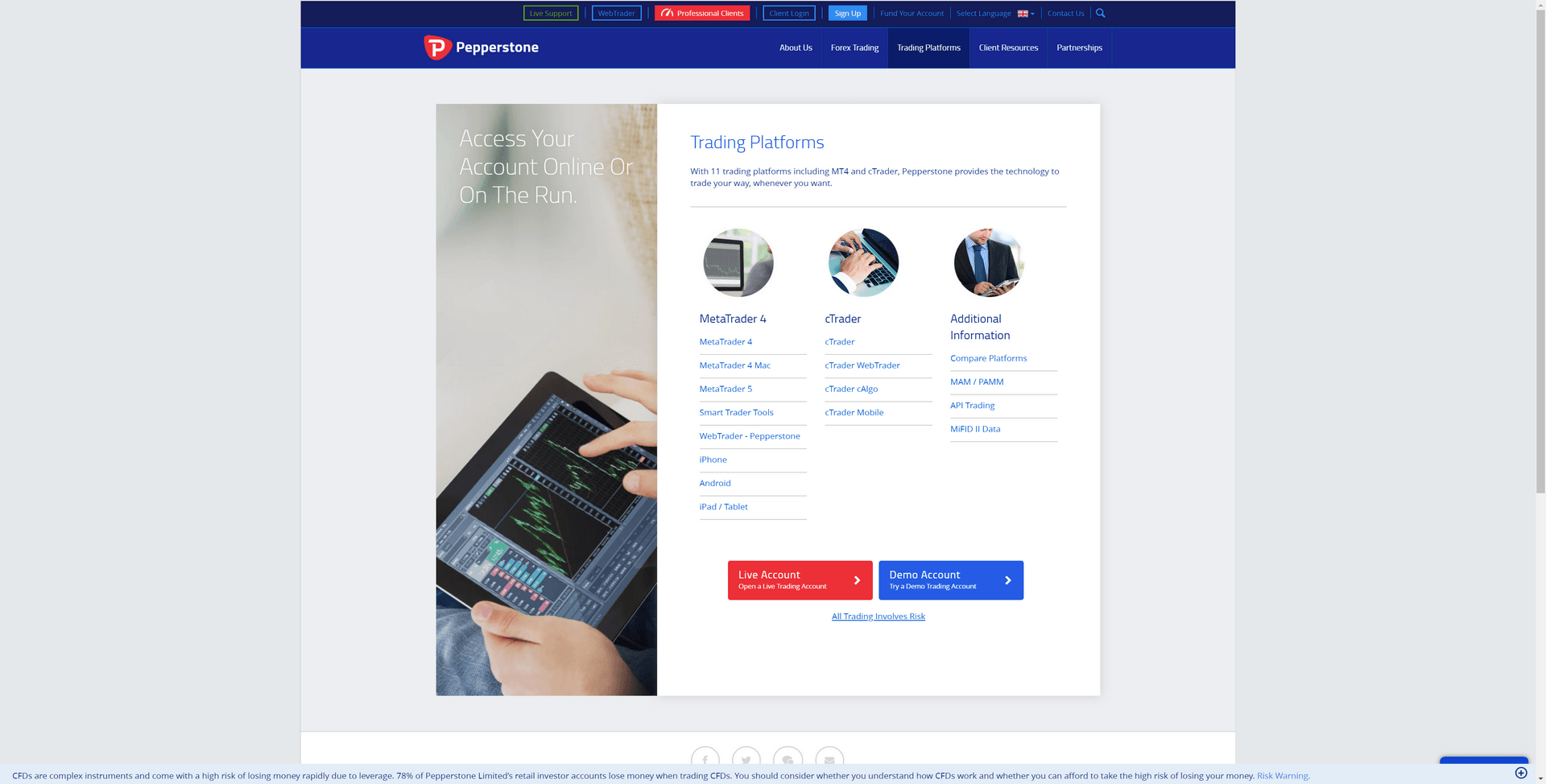Click the cTrader column heading
This screenshot has height=784, width=1546.
point(842,319)
